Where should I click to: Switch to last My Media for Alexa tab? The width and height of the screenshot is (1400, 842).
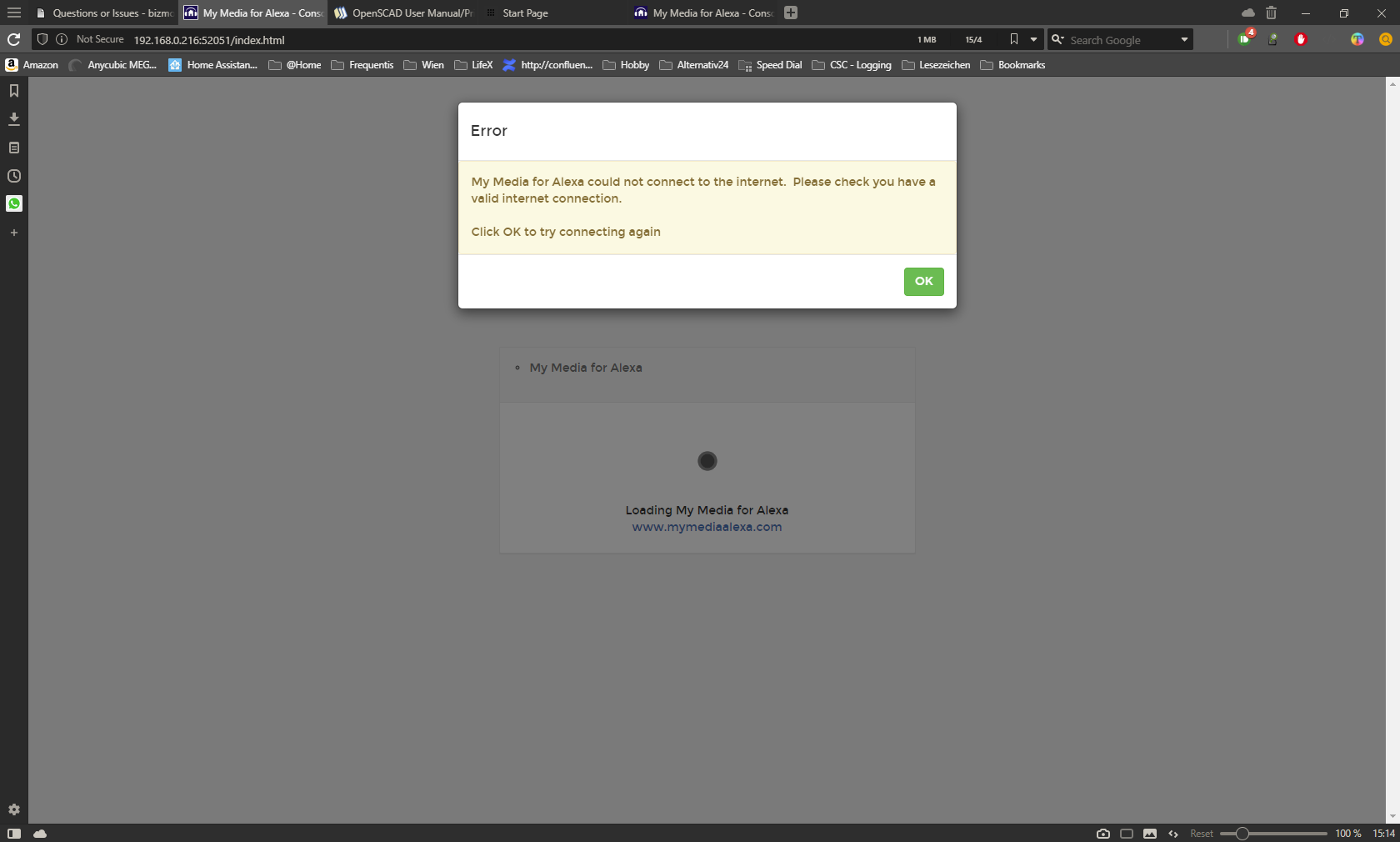click(703, 13)
